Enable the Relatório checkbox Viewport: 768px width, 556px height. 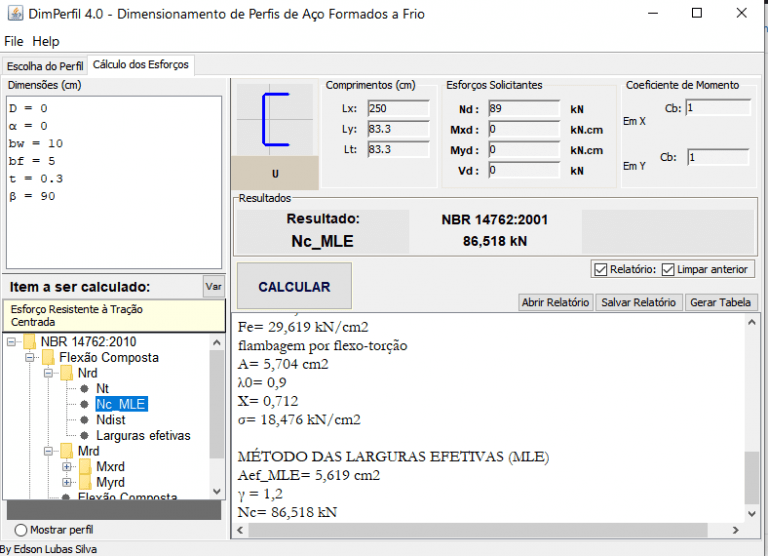point(600,269)
